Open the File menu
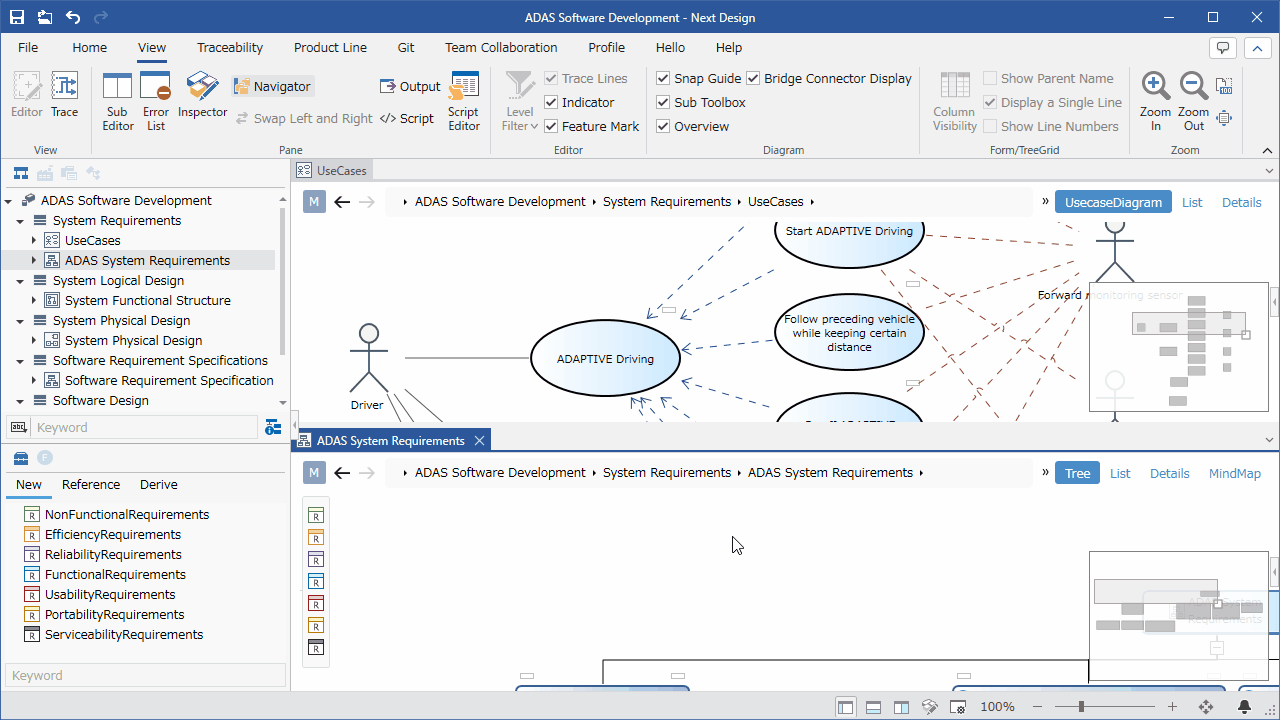 coord(28,47)
